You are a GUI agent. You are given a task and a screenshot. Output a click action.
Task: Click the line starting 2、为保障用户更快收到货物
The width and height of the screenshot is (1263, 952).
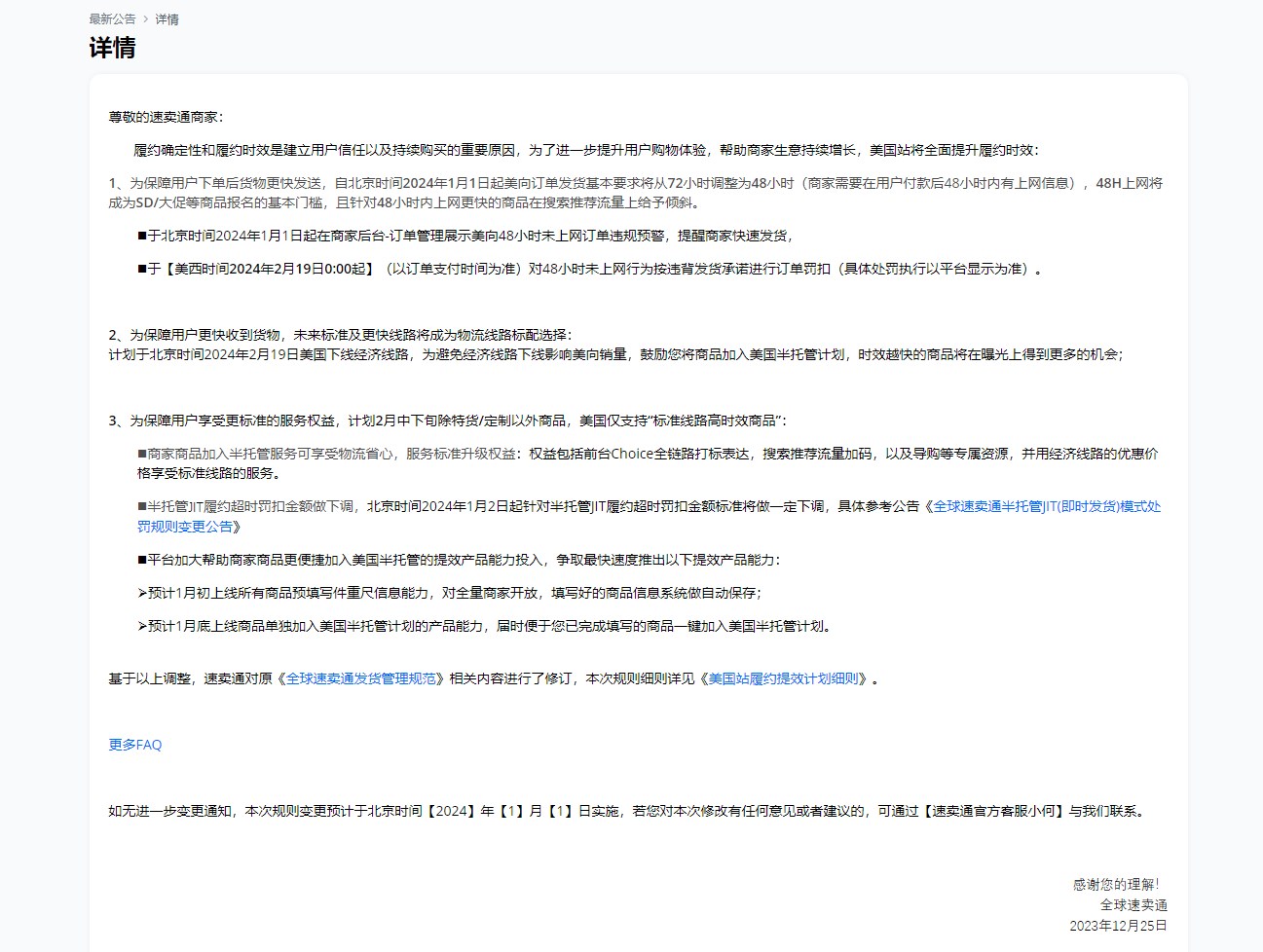pos(341,334)
